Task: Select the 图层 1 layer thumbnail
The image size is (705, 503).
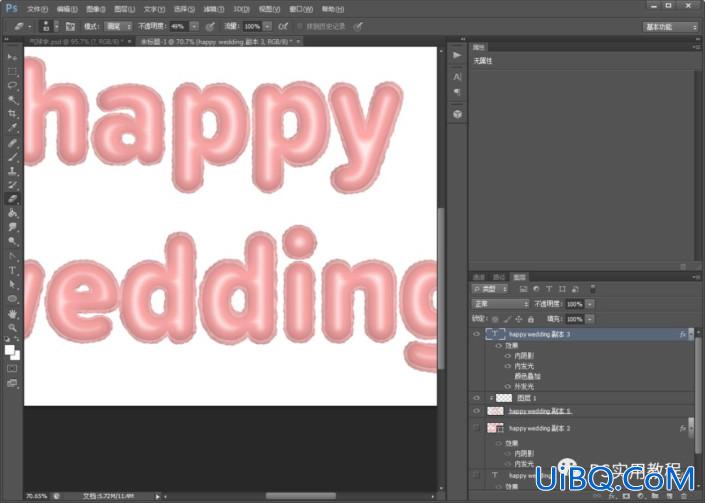Action: pyautogui.click(x=504, y=398)
